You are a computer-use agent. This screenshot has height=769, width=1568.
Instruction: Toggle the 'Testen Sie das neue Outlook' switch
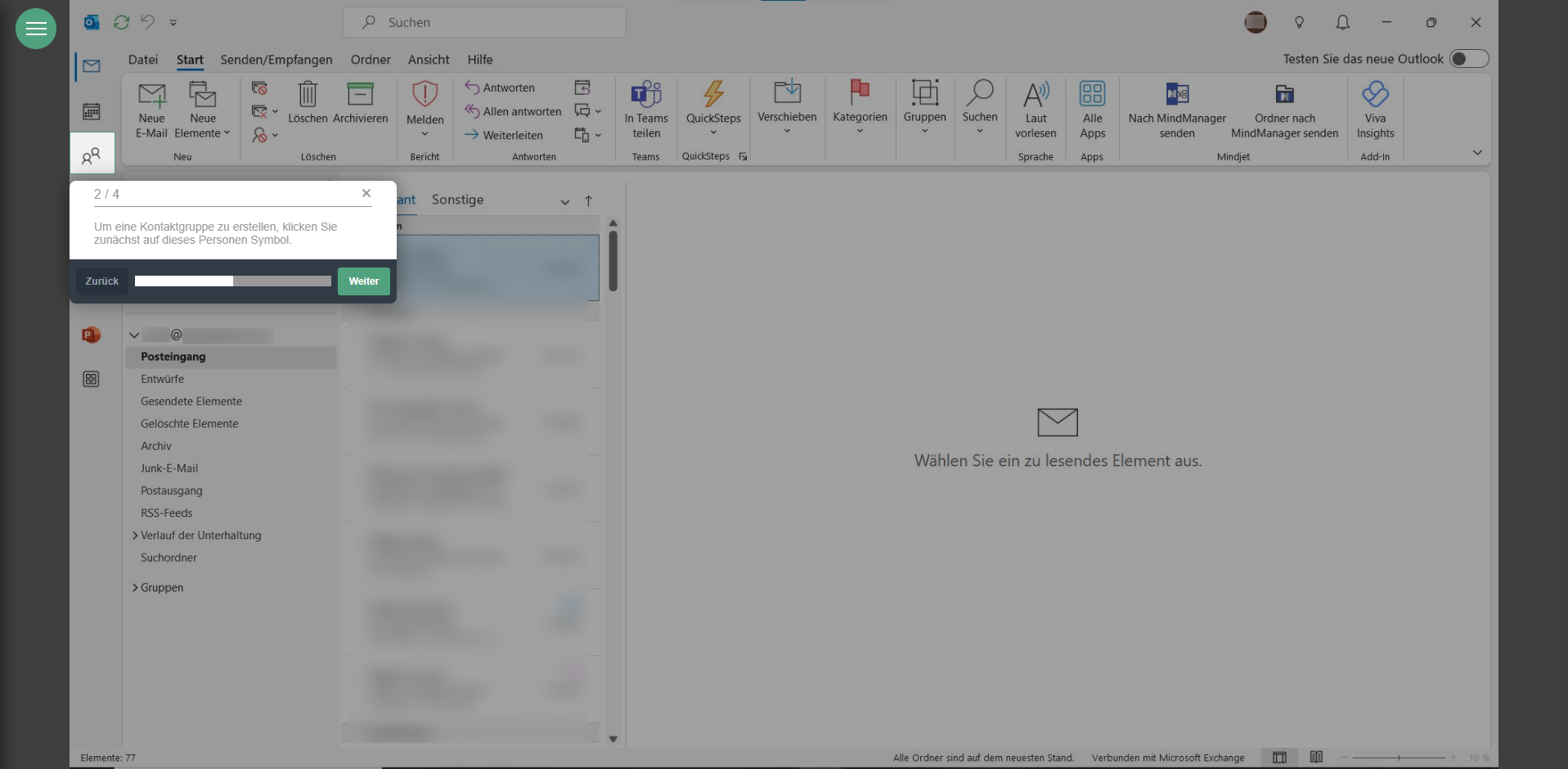(1468, 59)
